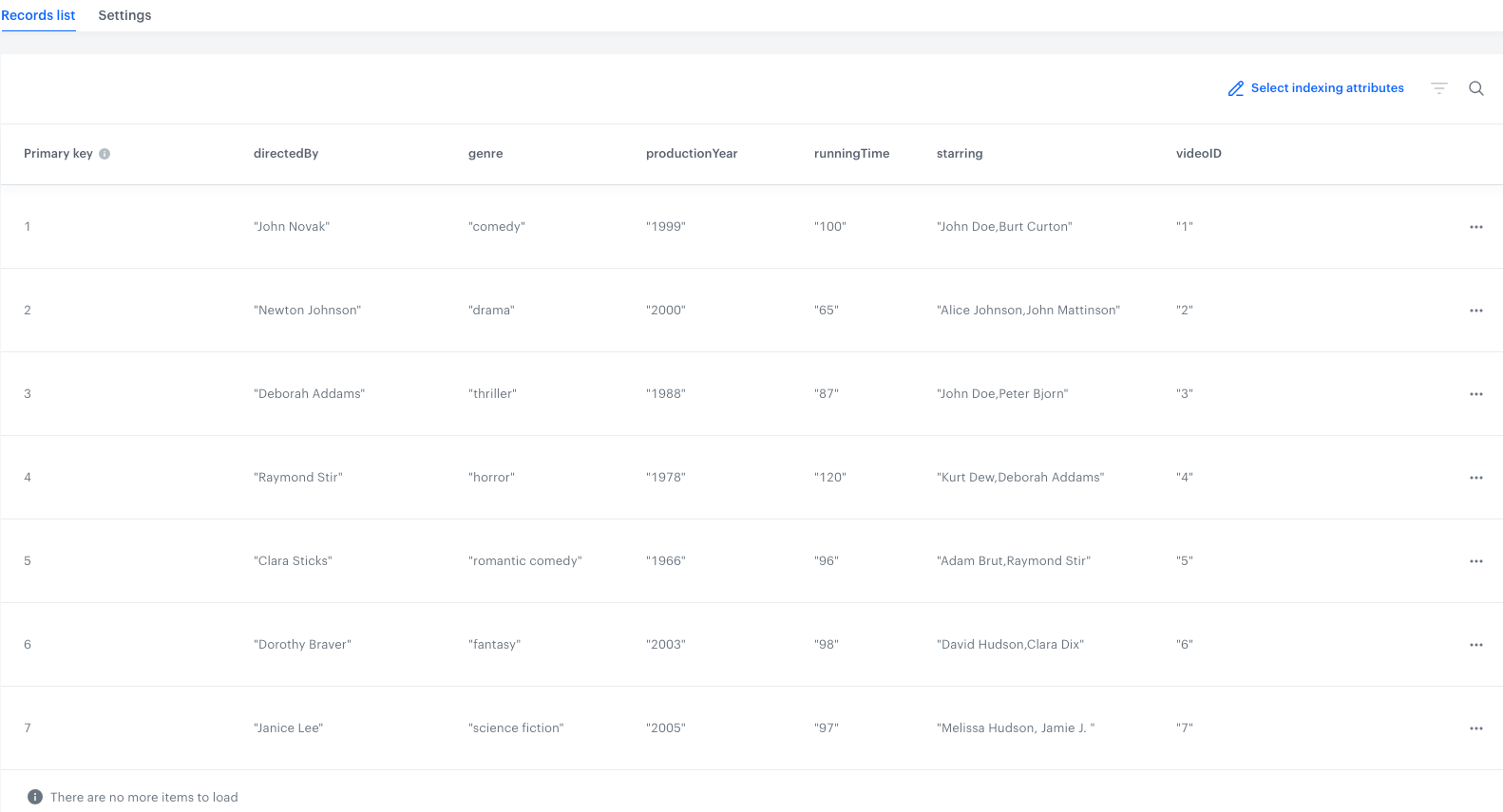Click the search magnifier icon

pyautogui.click(x=1475, y=88)
